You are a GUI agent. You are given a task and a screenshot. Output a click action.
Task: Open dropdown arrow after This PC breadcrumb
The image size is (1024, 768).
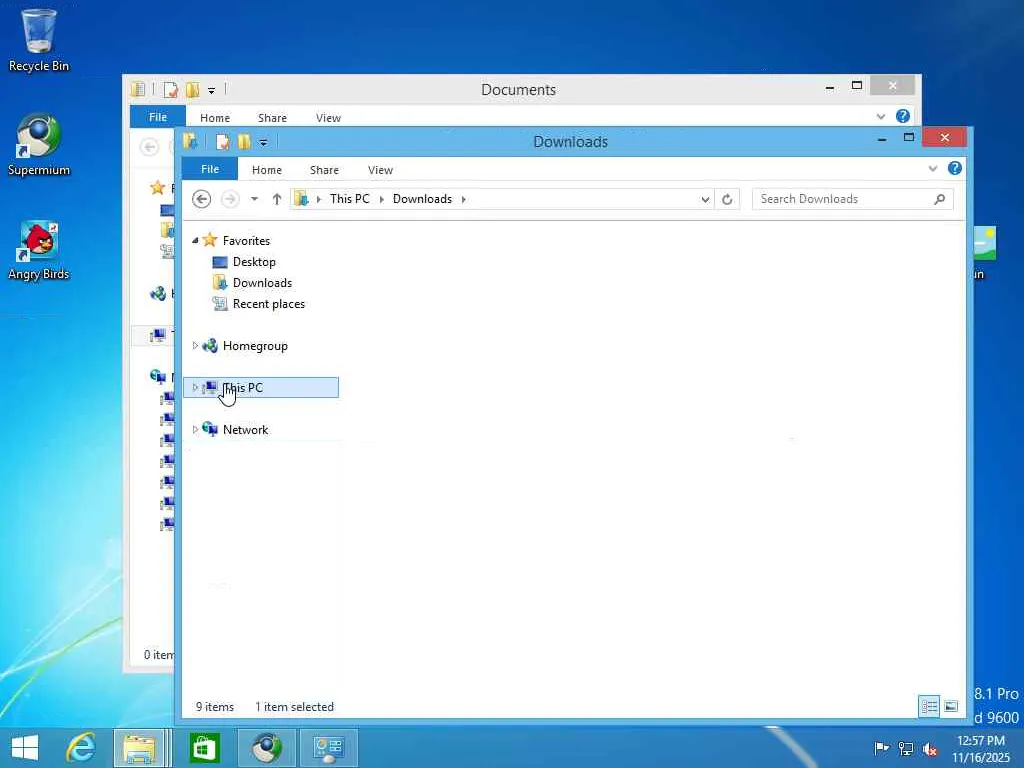pyautogui.click(x=381, y=199)
